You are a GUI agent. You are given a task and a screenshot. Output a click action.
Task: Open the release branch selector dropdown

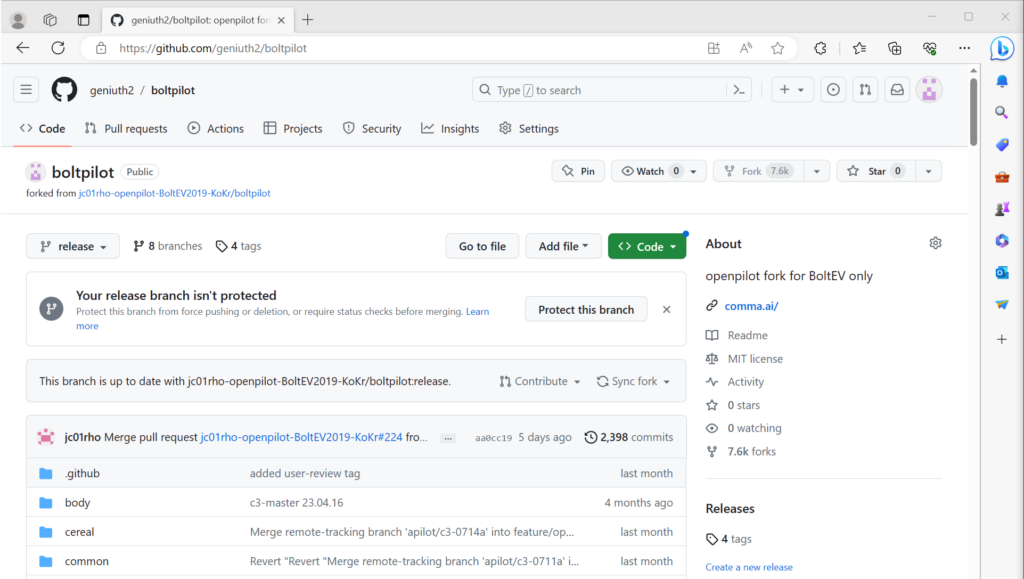pyautogui.click(x=73, y=246)
